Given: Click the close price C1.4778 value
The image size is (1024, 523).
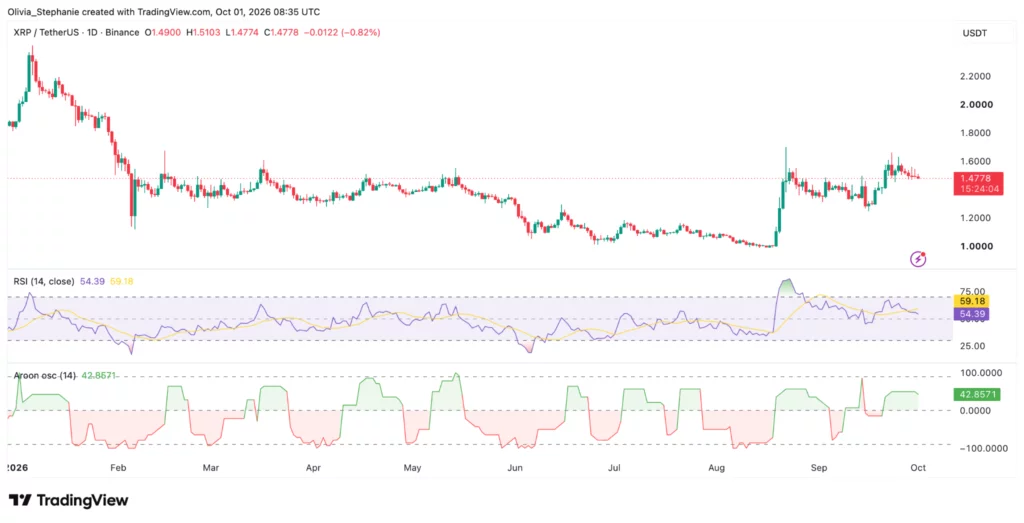Looking at the screenshot, I should (281, 32).
